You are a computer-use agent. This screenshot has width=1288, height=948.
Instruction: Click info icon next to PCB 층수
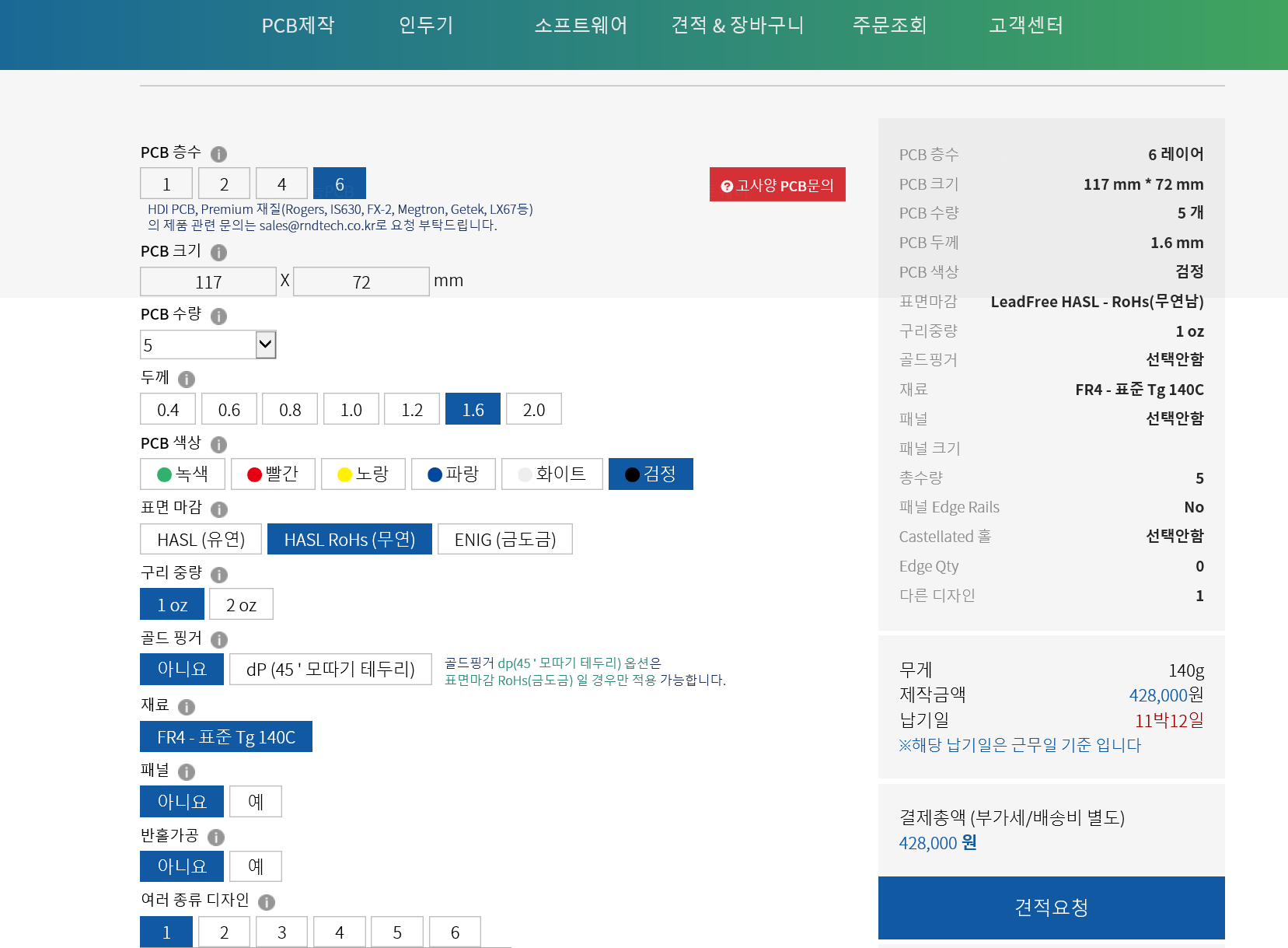pyautogui.click(x=218, y=154)
